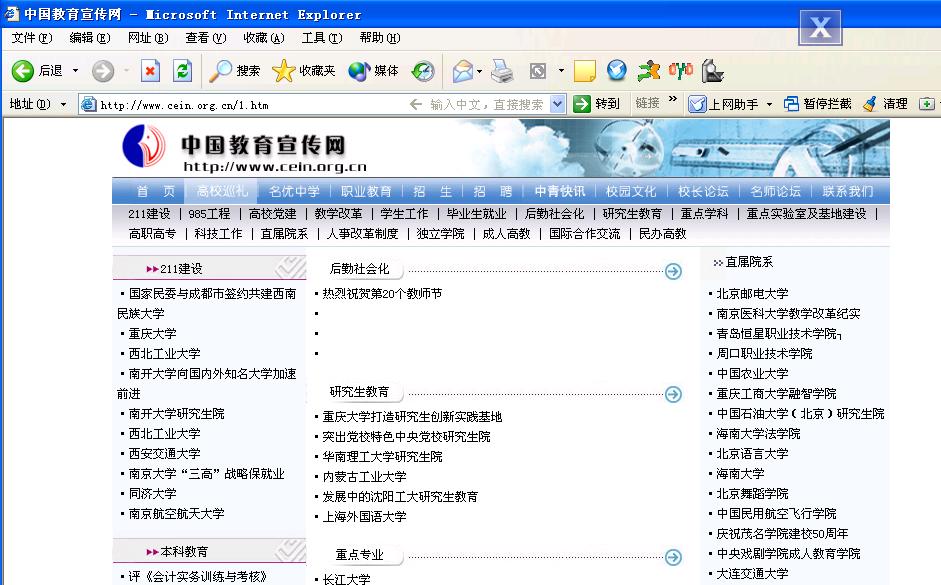Select the 职业教育 navigation tab
The height and width of the screenshot is (585, 941).
[366, 191]
